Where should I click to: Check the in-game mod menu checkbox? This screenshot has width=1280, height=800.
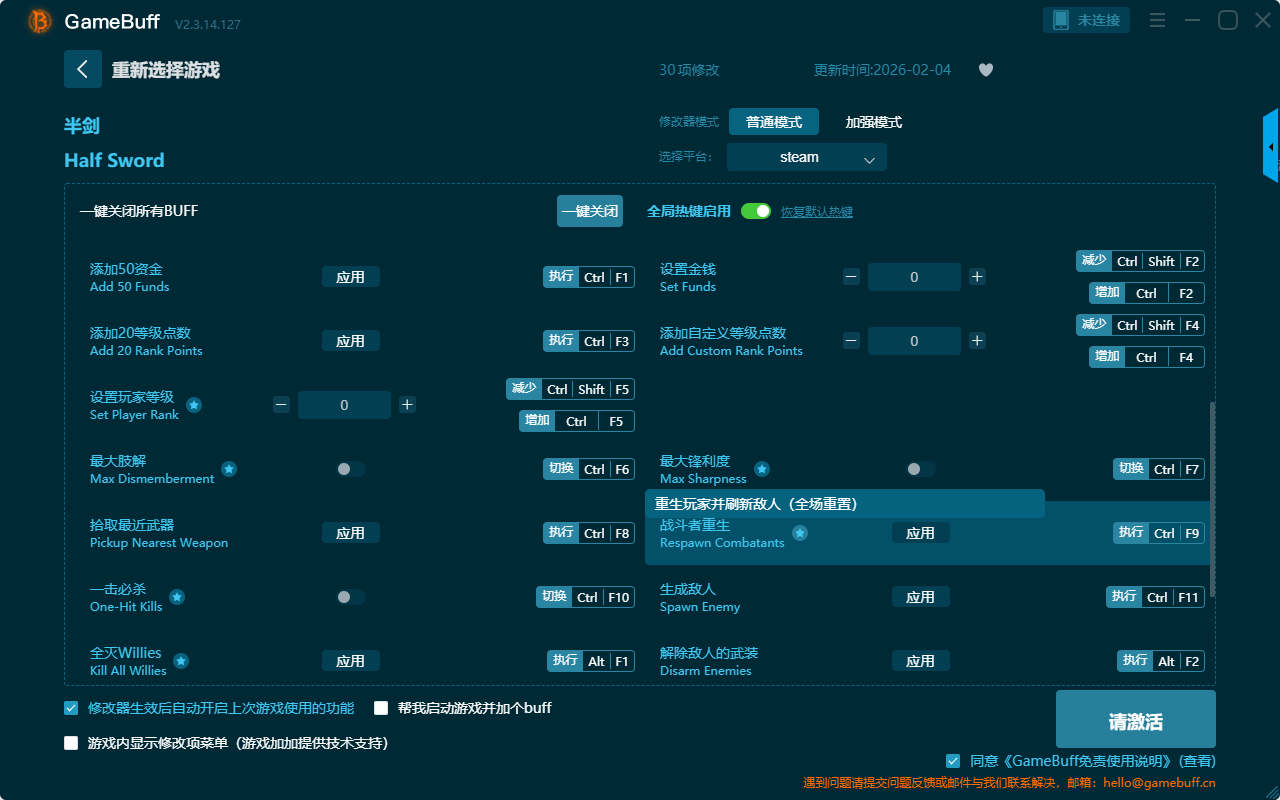71,743
